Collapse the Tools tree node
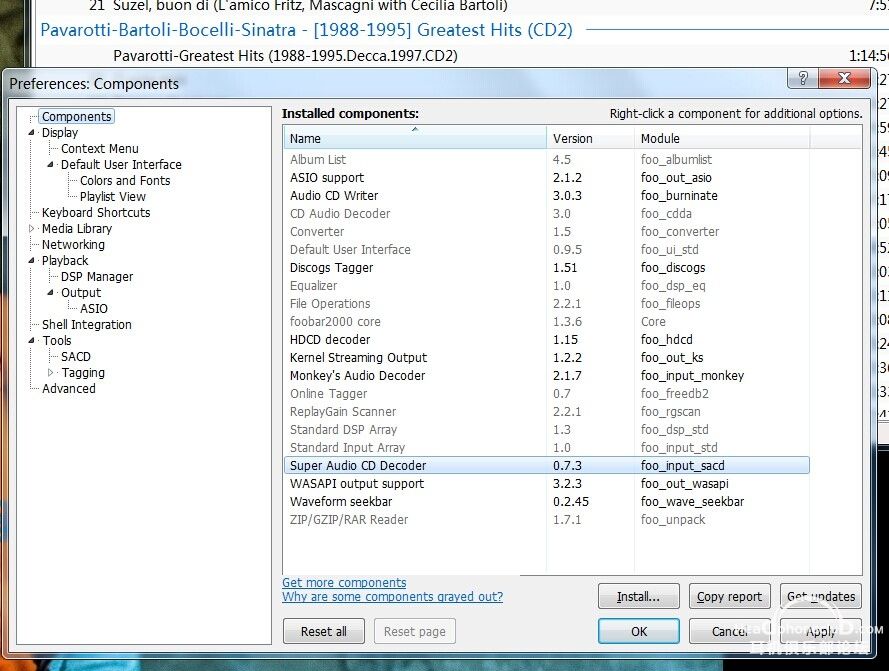The height and width of the screenshot is (671, 889). pyautogui.click(x=32, y=340)
